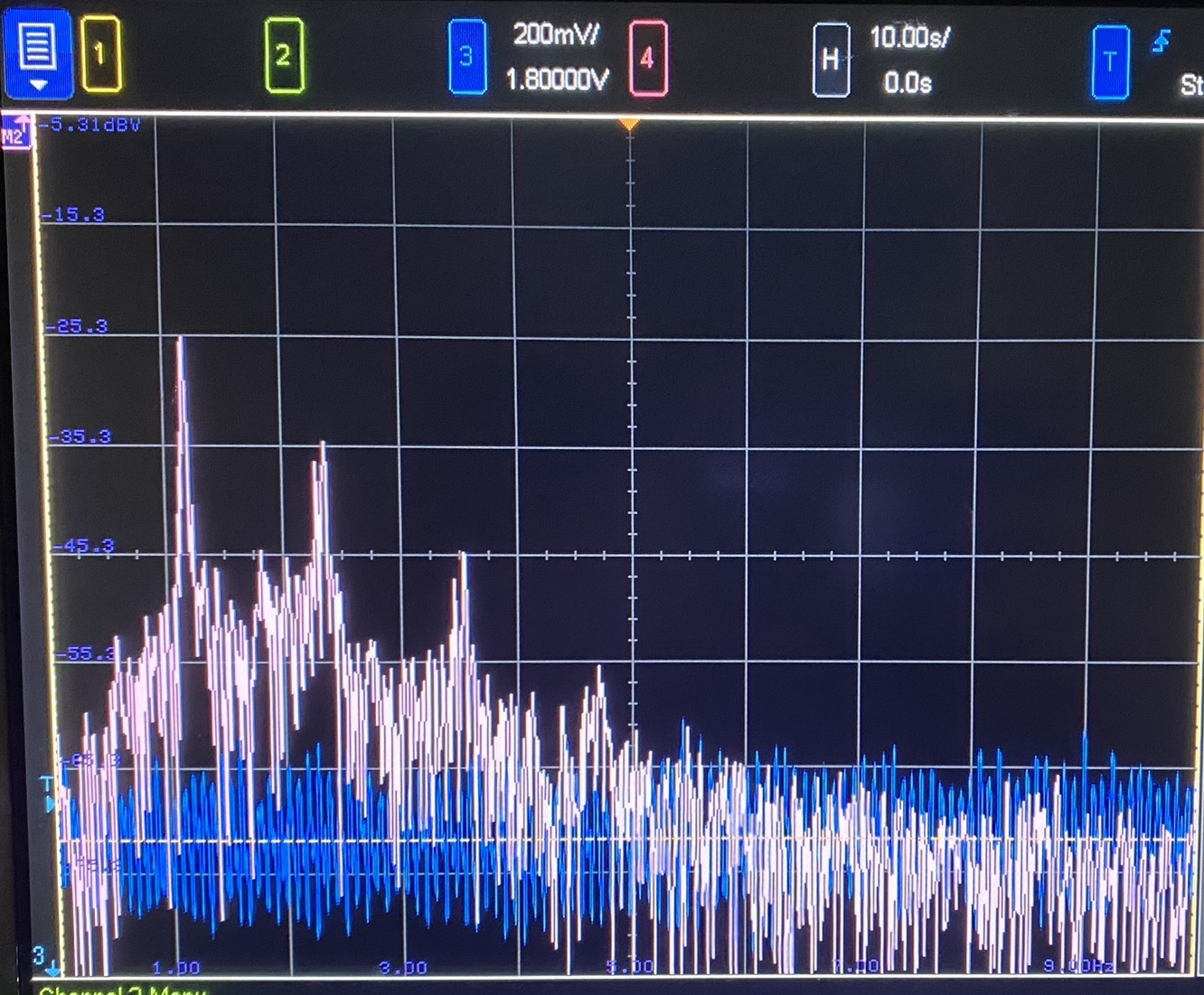Viewport: 1204px width, 995px height.
Task: Tap the -5.31dBV top scale label
Action: point(90,125)
